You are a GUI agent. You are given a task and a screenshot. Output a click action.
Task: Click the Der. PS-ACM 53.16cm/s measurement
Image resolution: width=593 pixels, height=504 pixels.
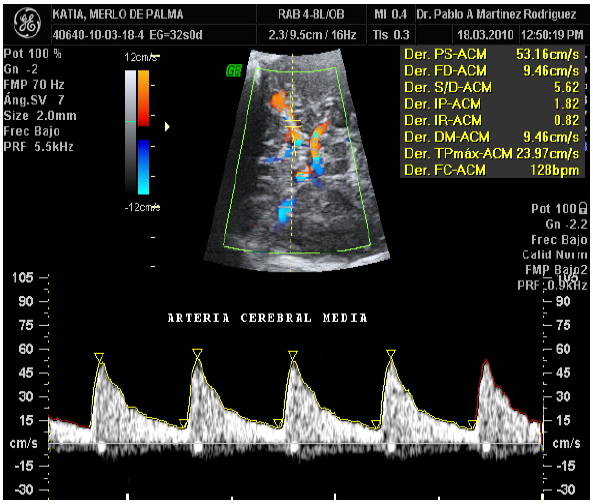click(492, 54)
